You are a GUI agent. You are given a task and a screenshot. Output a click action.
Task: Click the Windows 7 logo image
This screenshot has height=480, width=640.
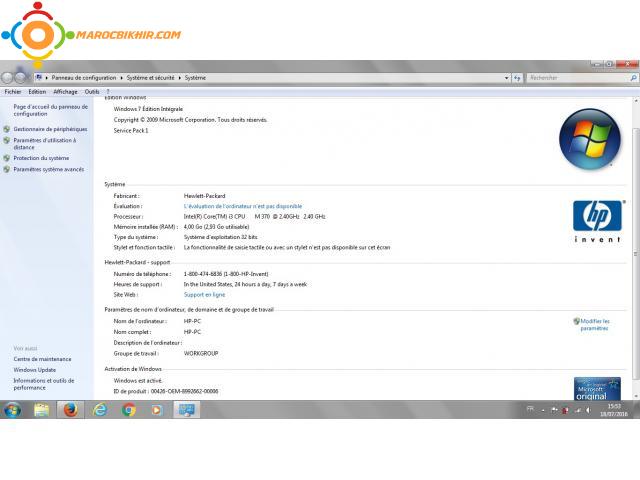click(590, 139)
